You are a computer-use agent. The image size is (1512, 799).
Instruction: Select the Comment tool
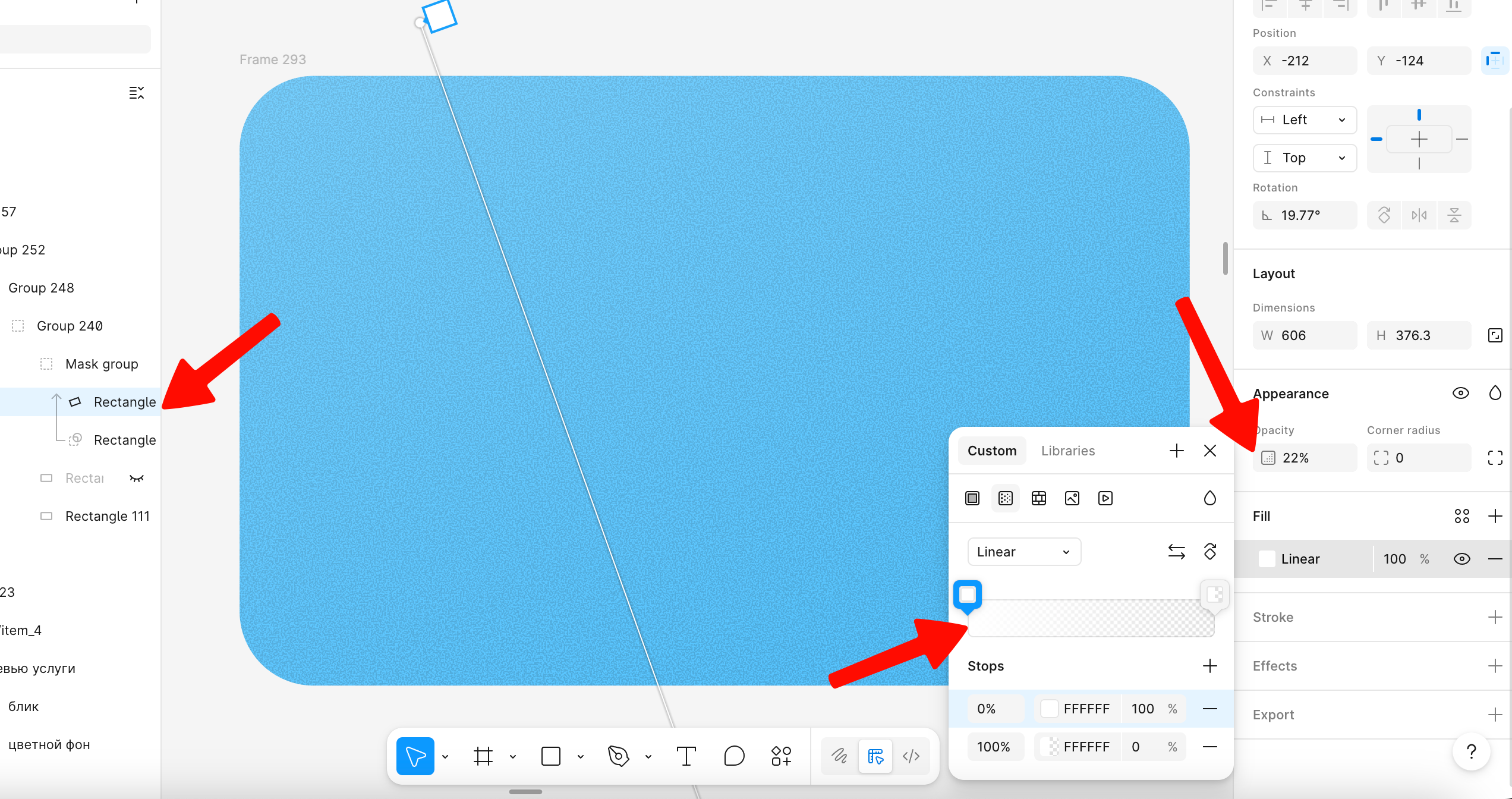point(734,756)
